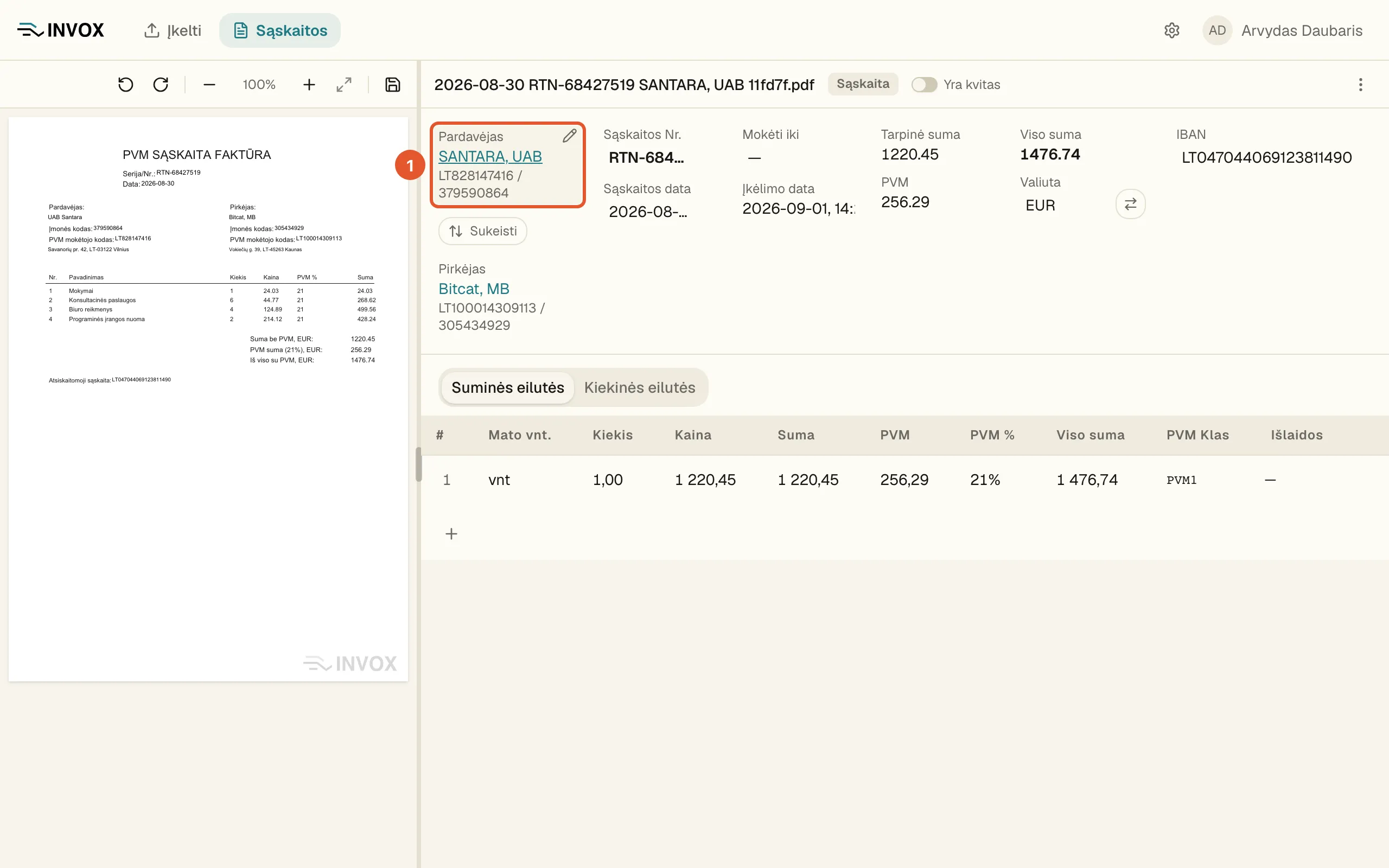The width and height of the screenshot is (1389, 868).
Task: Click the panel splitter handle
Action: click(418, 464)
